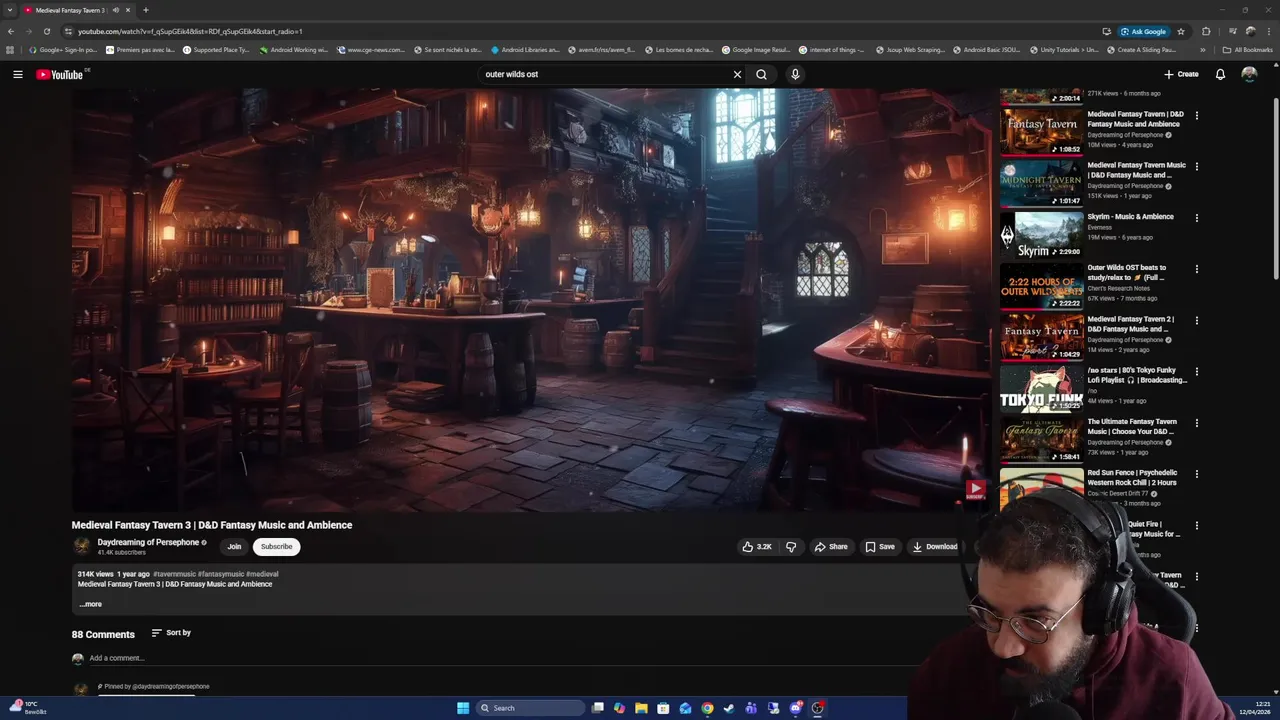The image size is (1280, 720).
Task: Open the tab search dropdown arrow
Action: pos(10,10)
